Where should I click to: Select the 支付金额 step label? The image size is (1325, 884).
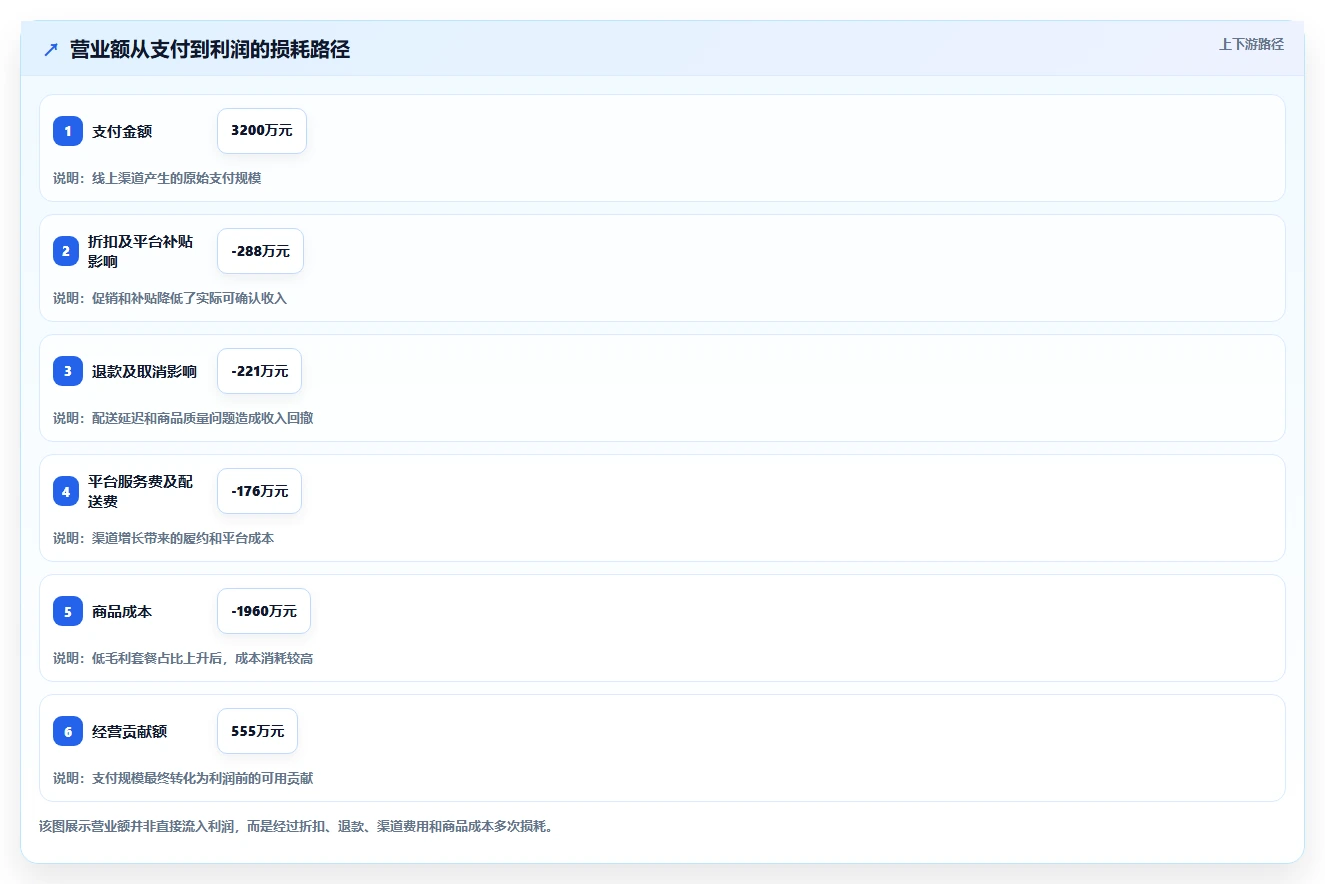(x=122, y=131)
